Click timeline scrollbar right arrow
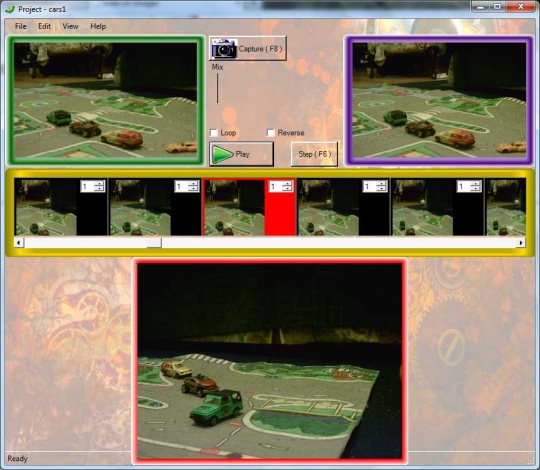The height and width of the screenshot is (470, 540). (521, 243)
